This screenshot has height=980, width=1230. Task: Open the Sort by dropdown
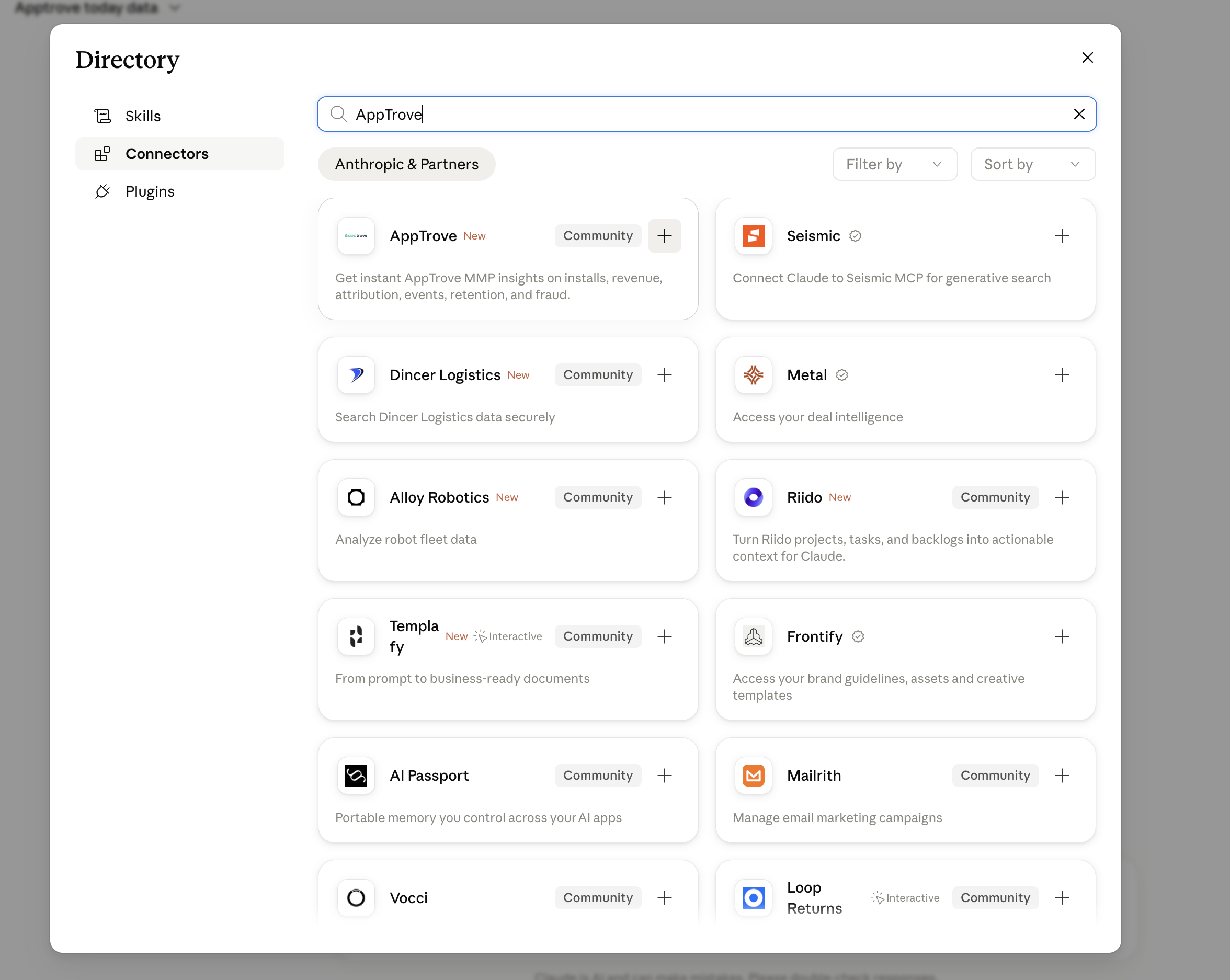1033,164
